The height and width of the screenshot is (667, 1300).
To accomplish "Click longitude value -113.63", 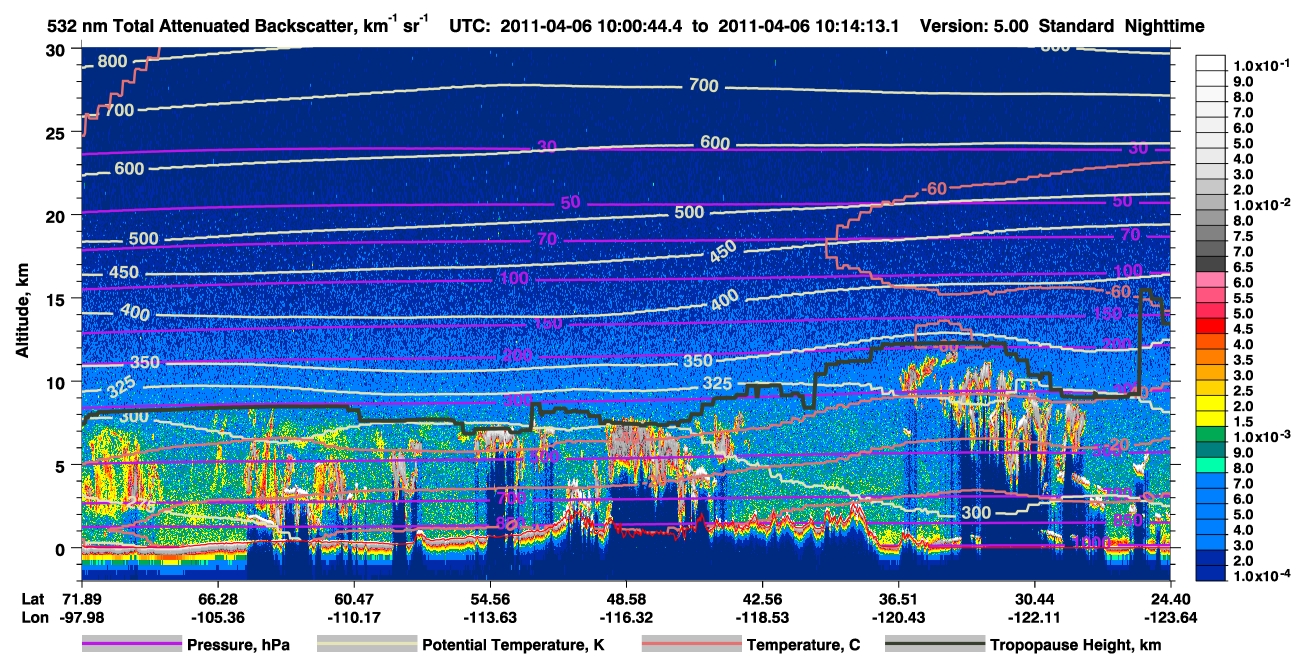I will click(489, 617).
